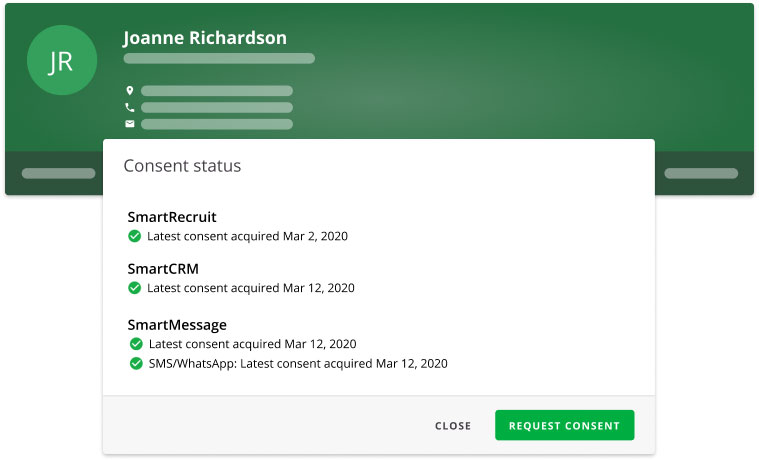Select the SmartMessage section heading

[177, 325]
